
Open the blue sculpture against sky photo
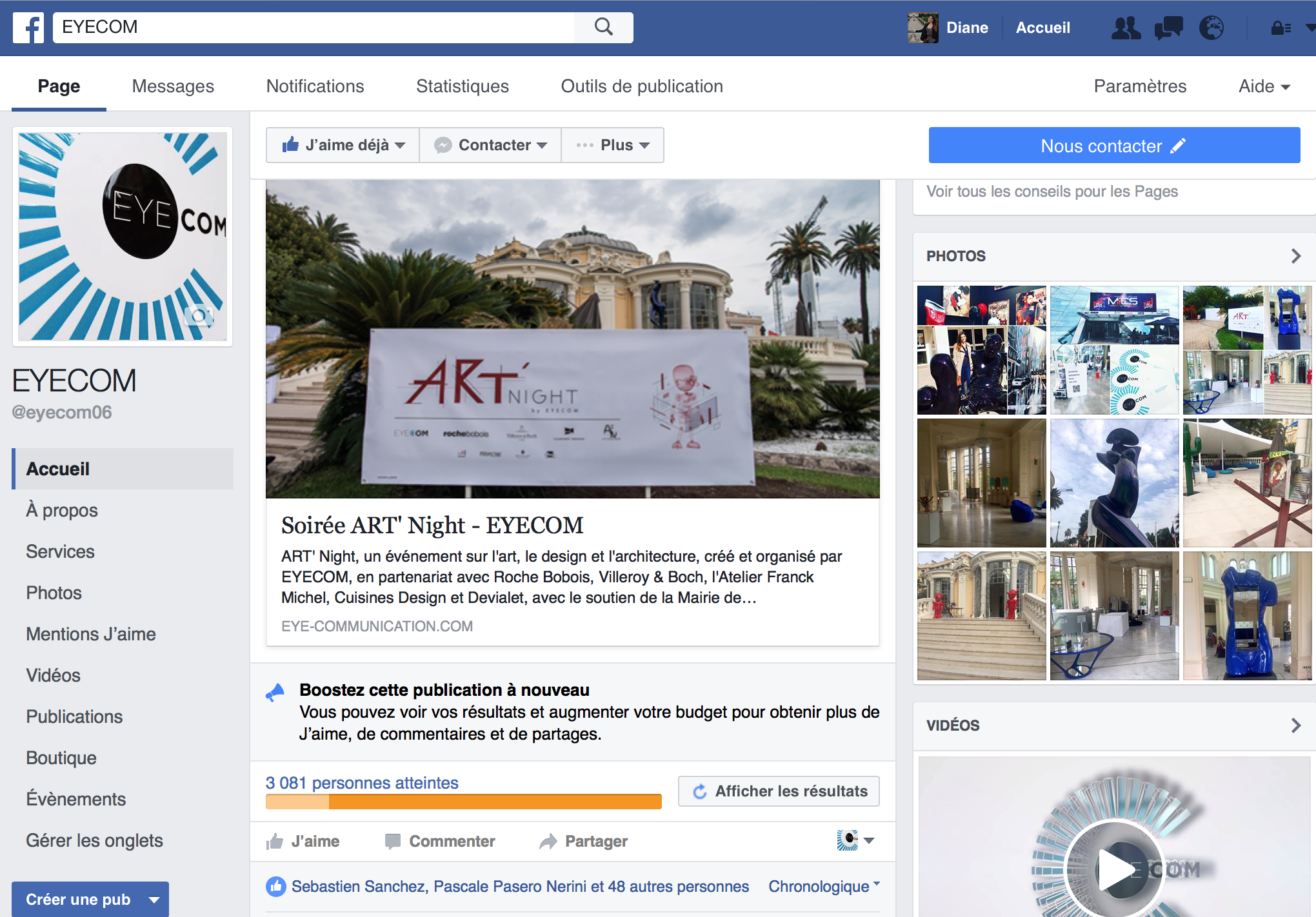[x=1115, y=483]
